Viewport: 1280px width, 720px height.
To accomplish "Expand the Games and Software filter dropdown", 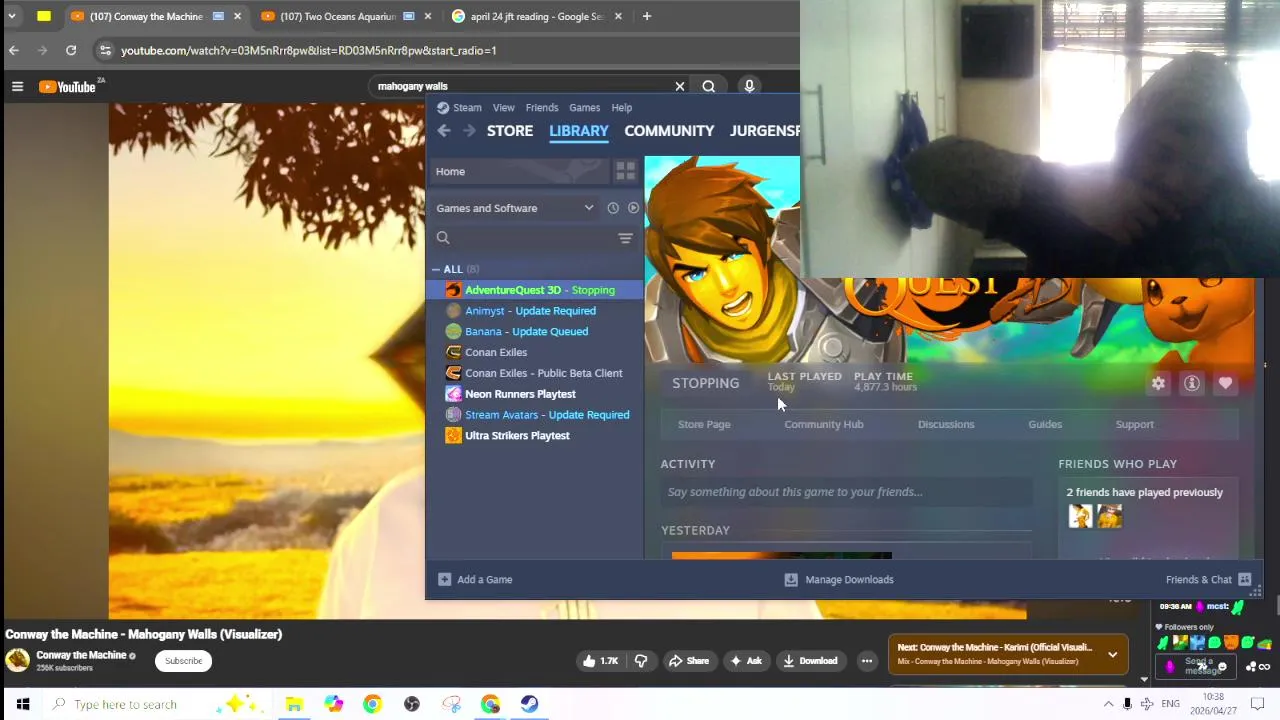I will (515, 208).
